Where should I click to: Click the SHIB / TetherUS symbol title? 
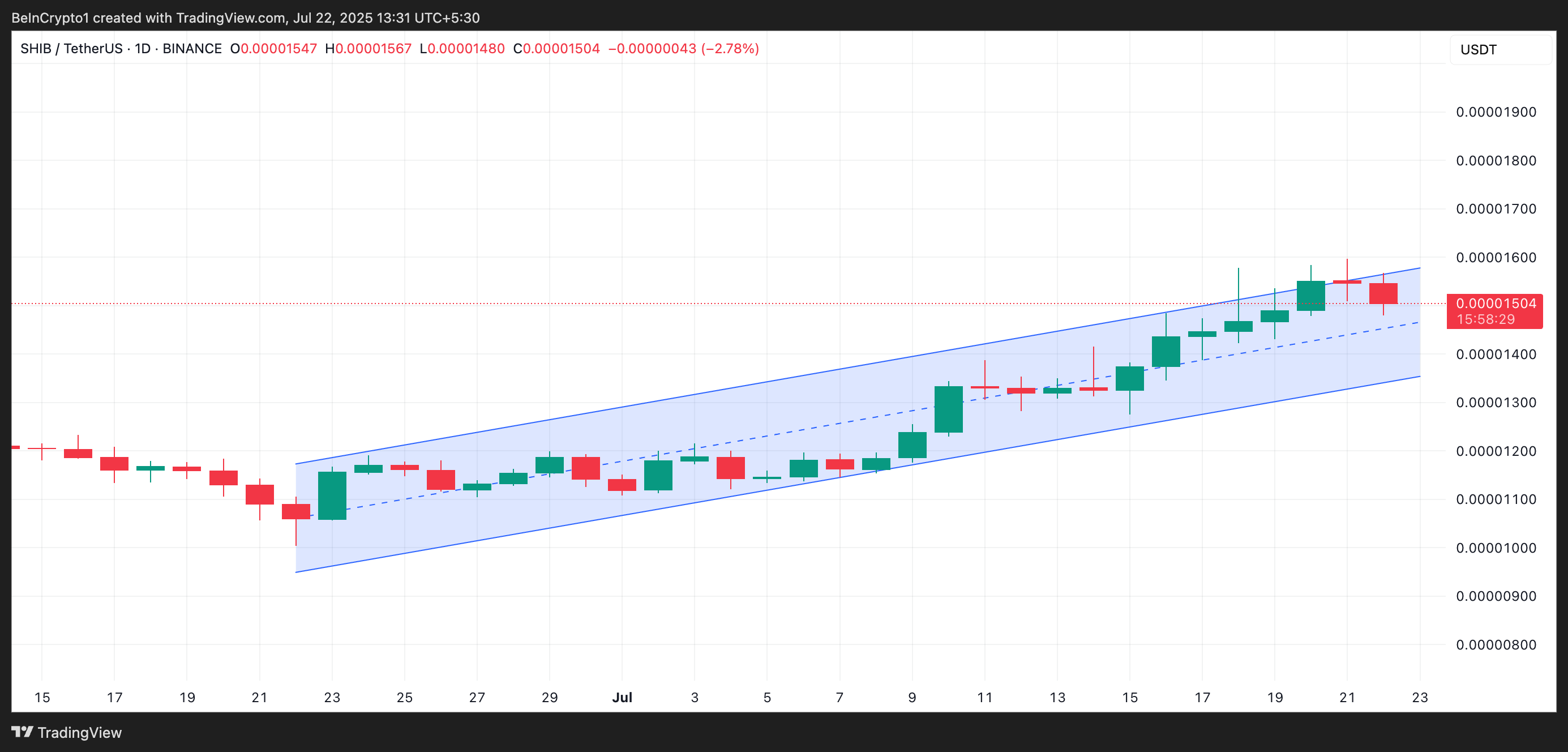(71, 49)
